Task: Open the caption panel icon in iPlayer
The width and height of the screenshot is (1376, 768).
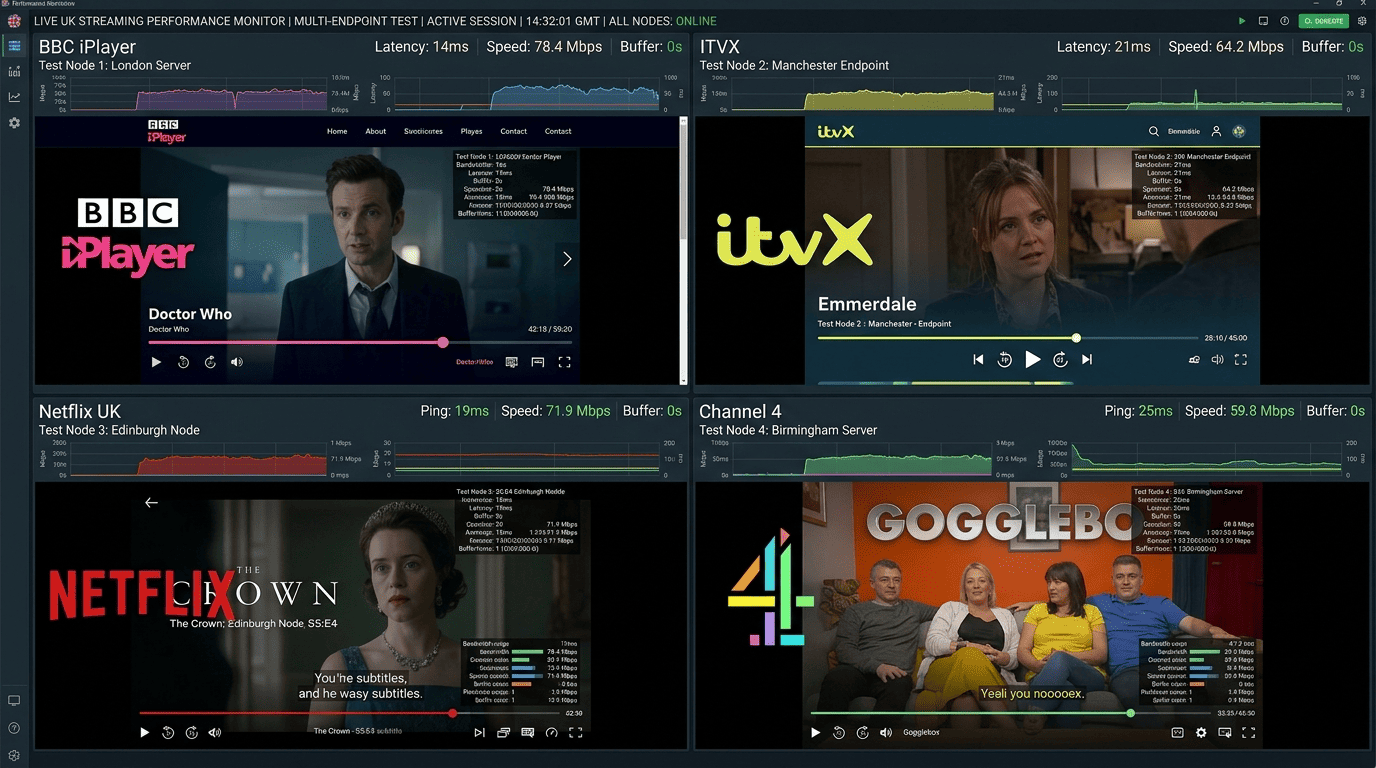Action: point(538,362)
